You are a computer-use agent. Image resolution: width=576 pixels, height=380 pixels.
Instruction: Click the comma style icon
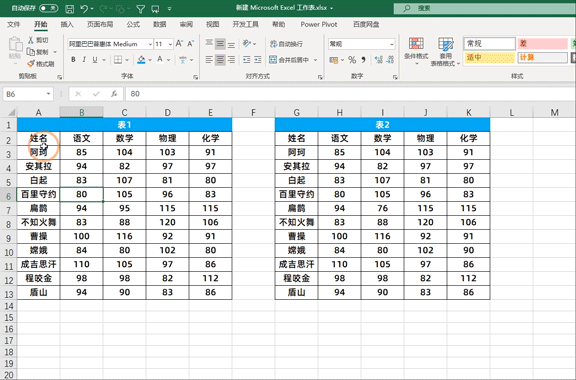[x=363, y=60]
